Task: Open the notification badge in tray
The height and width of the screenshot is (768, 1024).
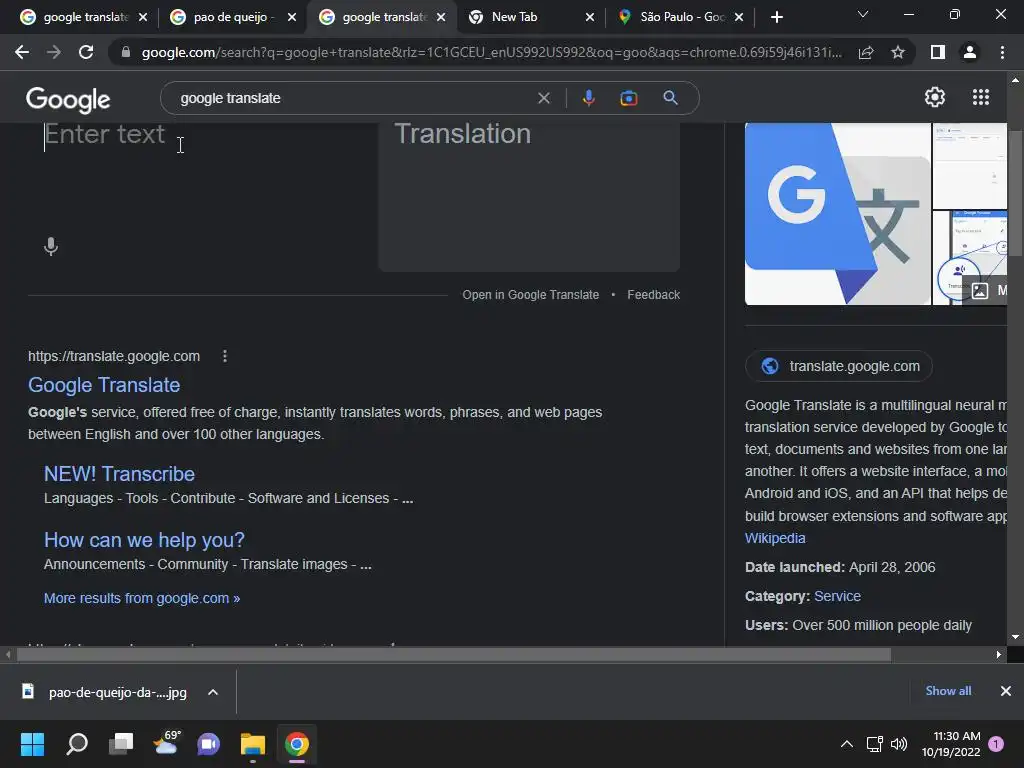Action: pos(997,744)
